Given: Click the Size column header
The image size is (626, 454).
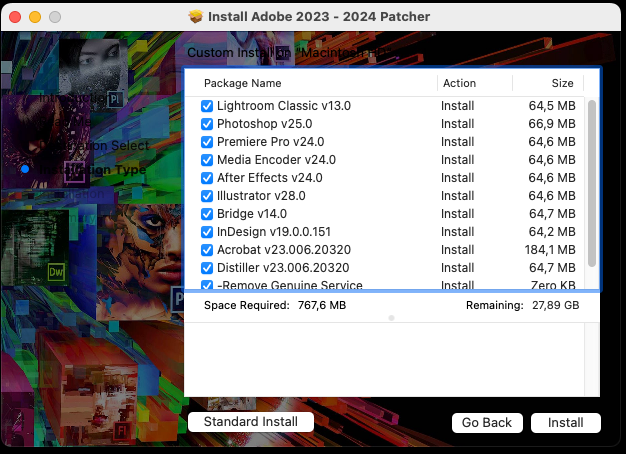Looking at the screenshot, I should click(562, 83).
